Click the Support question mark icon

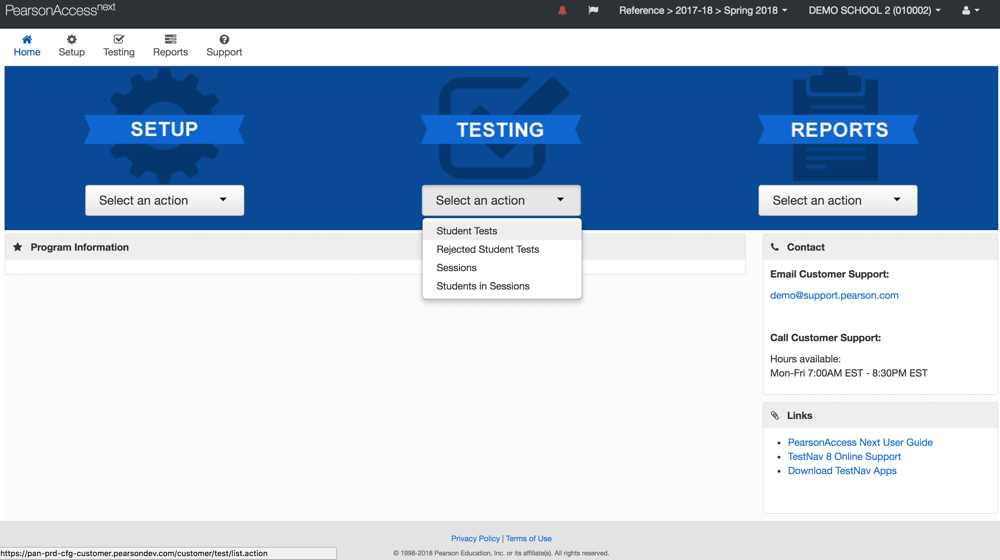coord(224,40)
